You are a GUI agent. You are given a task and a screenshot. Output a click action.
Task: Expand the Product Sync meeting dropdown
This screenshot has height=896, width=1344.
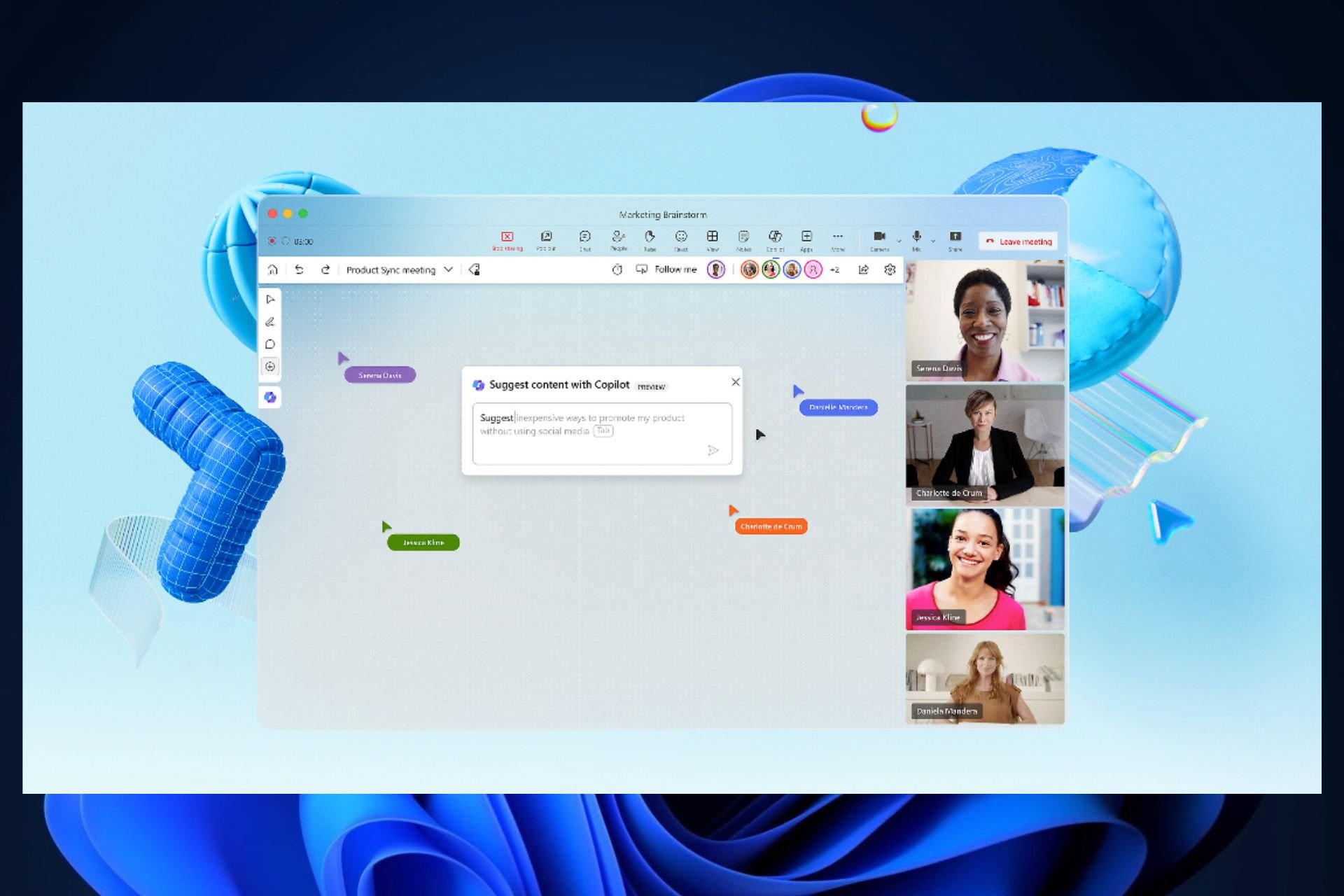[x=448, y=269]
